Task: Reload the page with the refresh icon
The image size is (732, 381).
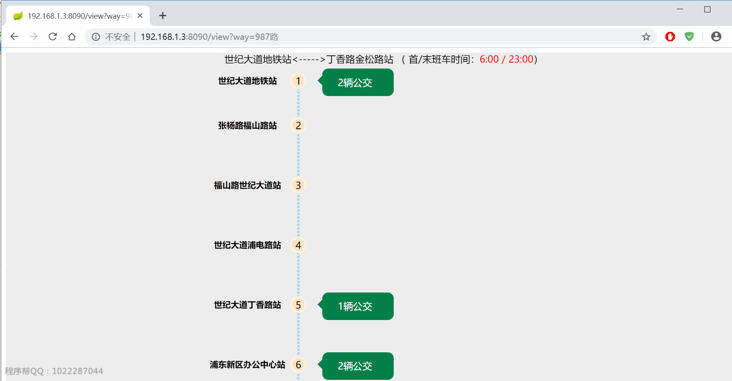Action: (53, 36)
